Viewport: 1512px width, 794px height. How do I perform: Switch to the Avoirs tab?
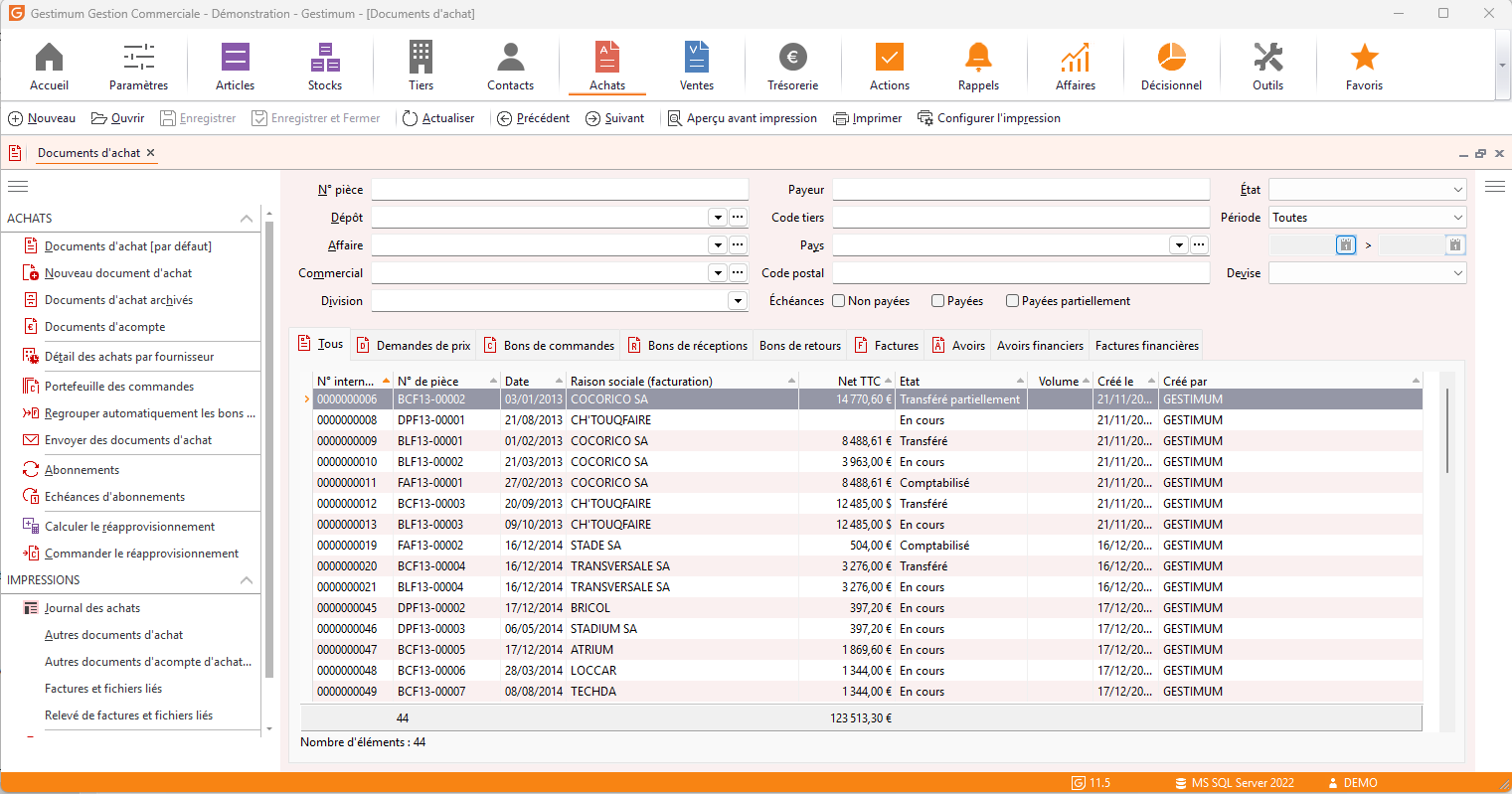coord(959,346)
